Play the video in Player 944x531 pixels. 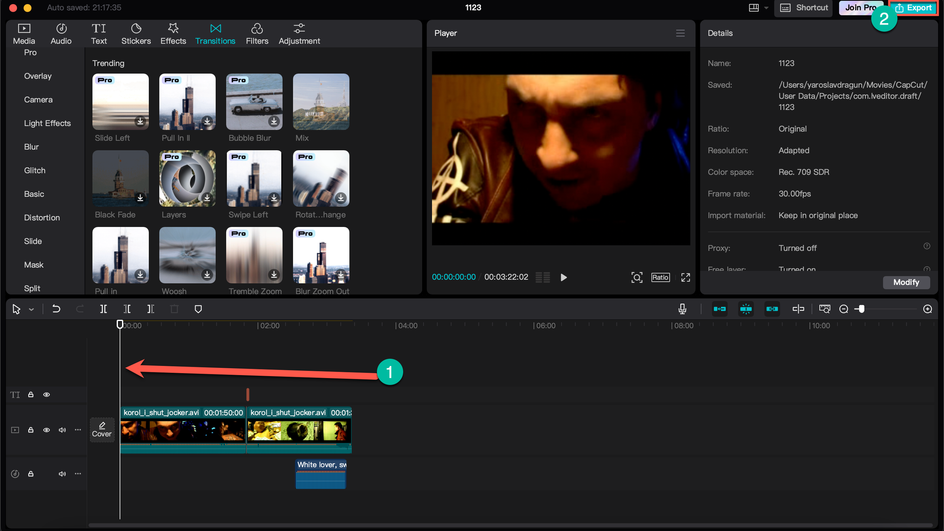pyautogui.click(x=564, y=278)
